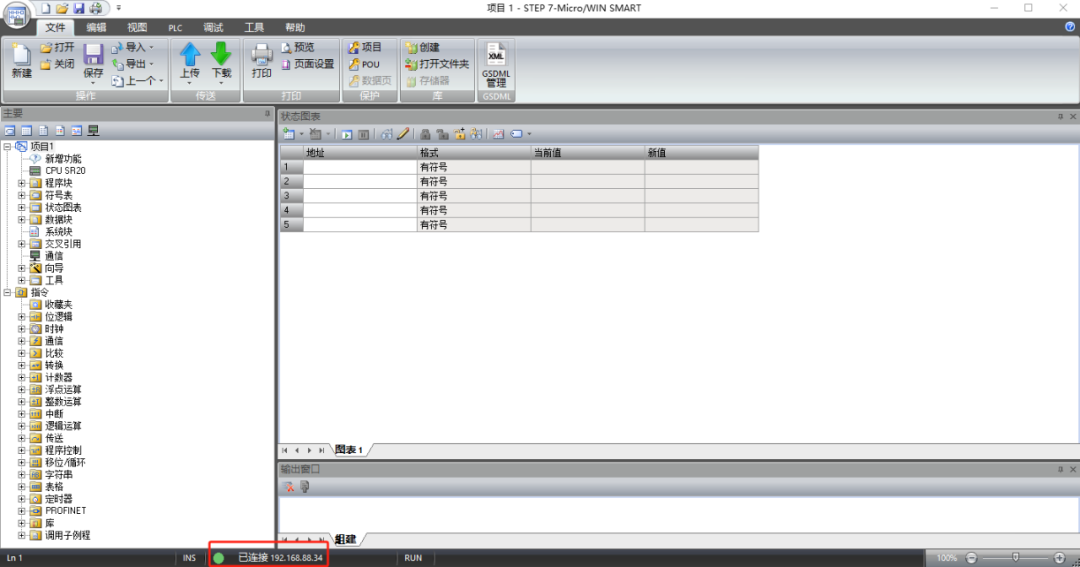Toggle the trend view icon in chart toolbar
The image size is (1080, 567).
pos(498,133)
